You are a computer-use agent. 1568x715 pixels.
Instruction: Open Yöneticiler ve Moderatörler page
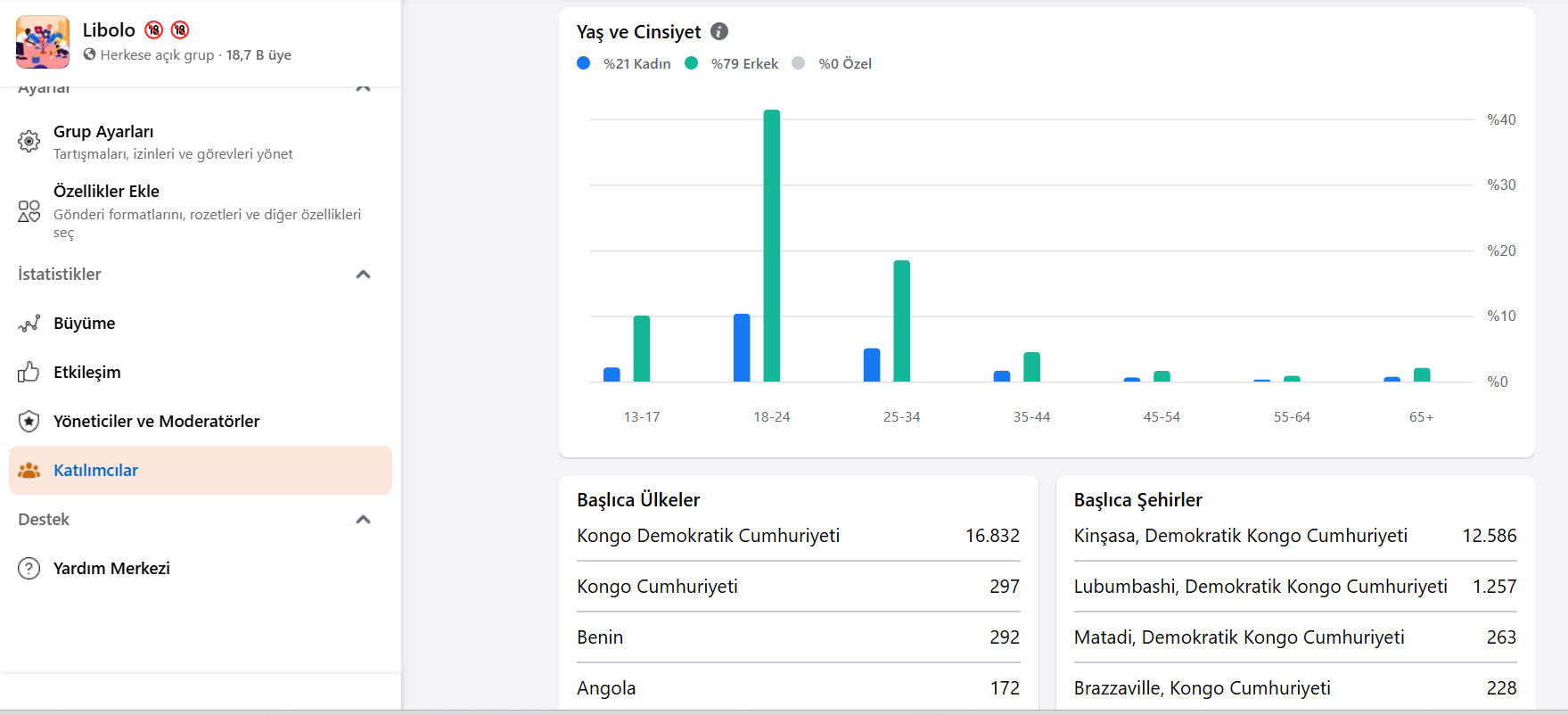point(156,421)
